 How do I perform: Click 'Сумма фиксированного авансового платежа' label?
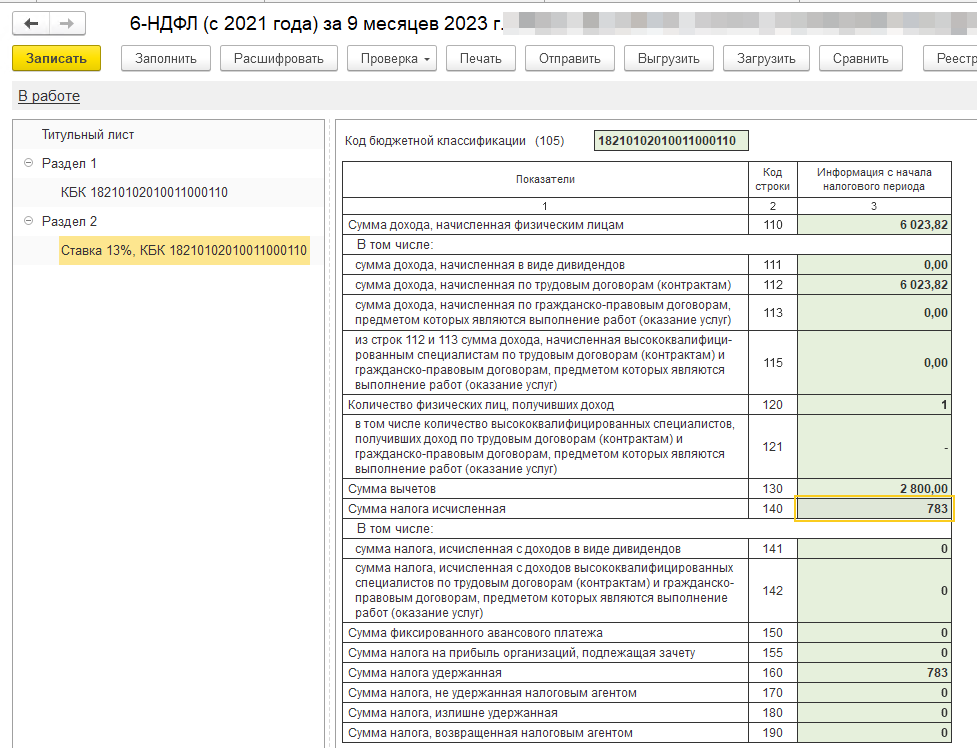(x=475, y=633)
